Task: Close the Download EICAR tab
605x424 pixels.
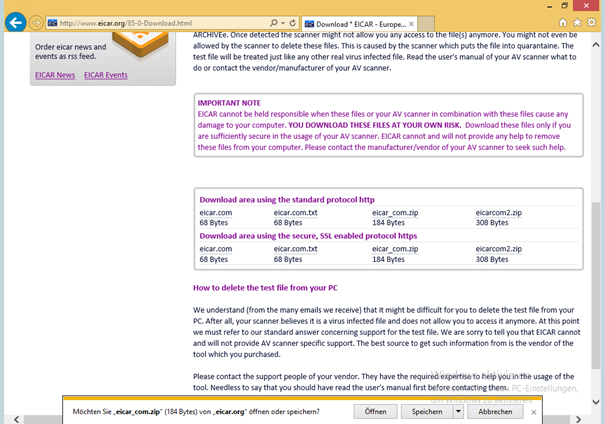Action: pyautogui.click(x=411, y=24)
